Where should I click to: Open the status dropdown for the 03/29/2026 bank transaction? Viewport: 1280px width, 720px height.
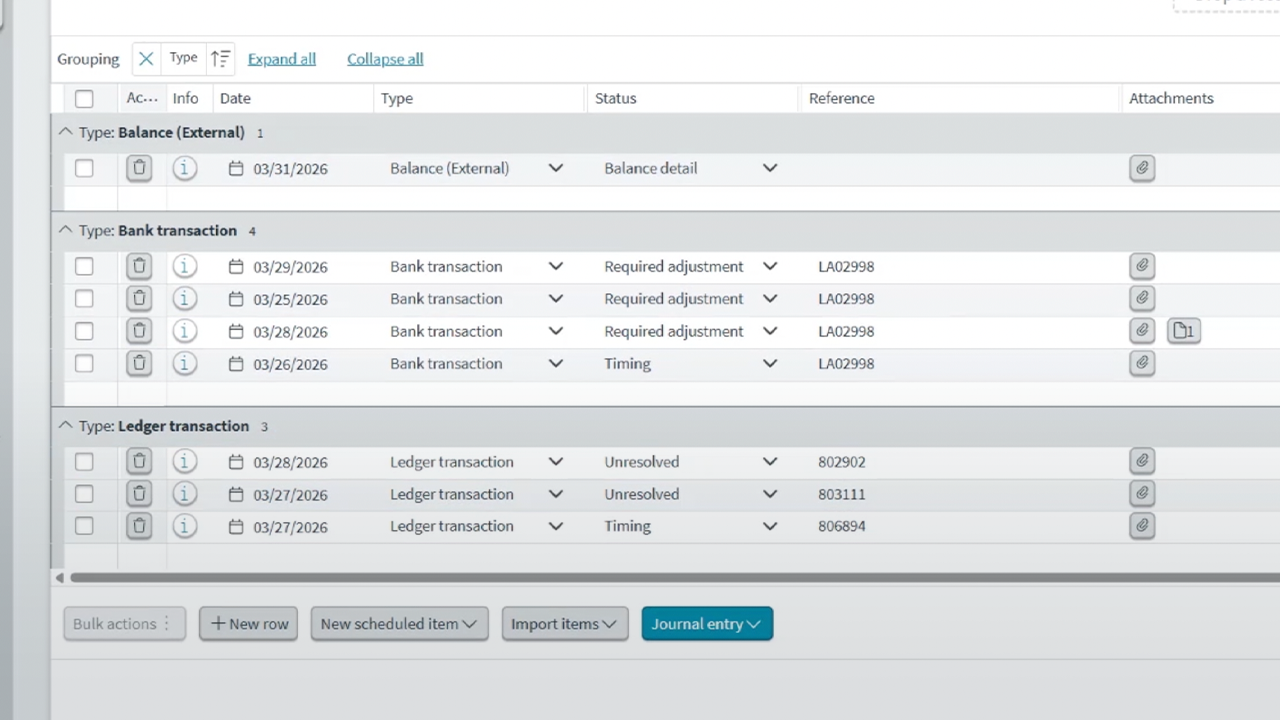[x=770, y=266]
